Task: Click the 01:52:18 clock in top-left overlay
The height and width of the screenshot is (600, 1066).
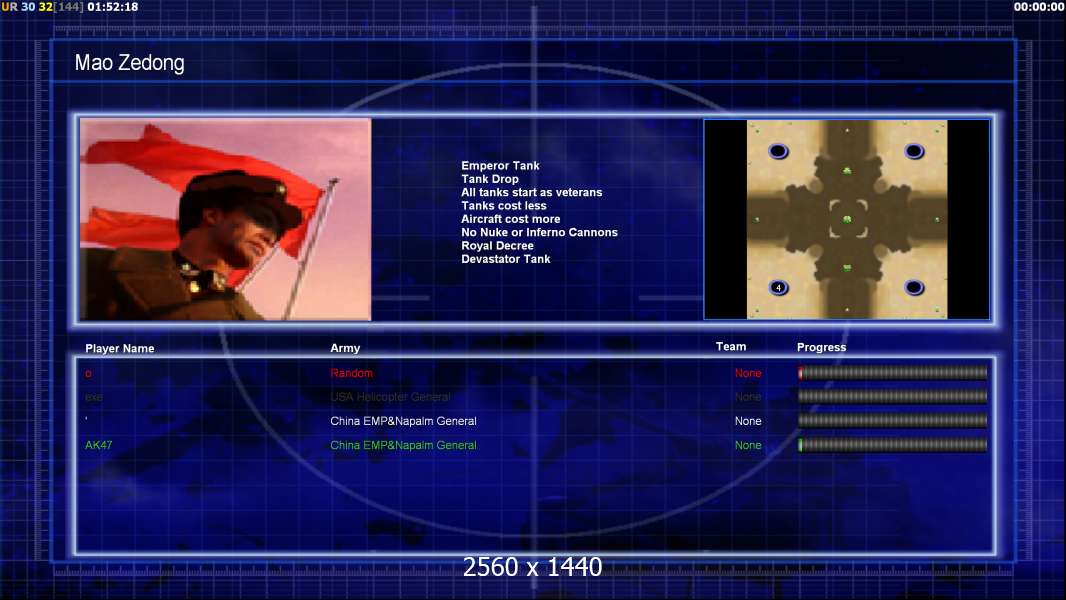Action: (x=113, y=7)
